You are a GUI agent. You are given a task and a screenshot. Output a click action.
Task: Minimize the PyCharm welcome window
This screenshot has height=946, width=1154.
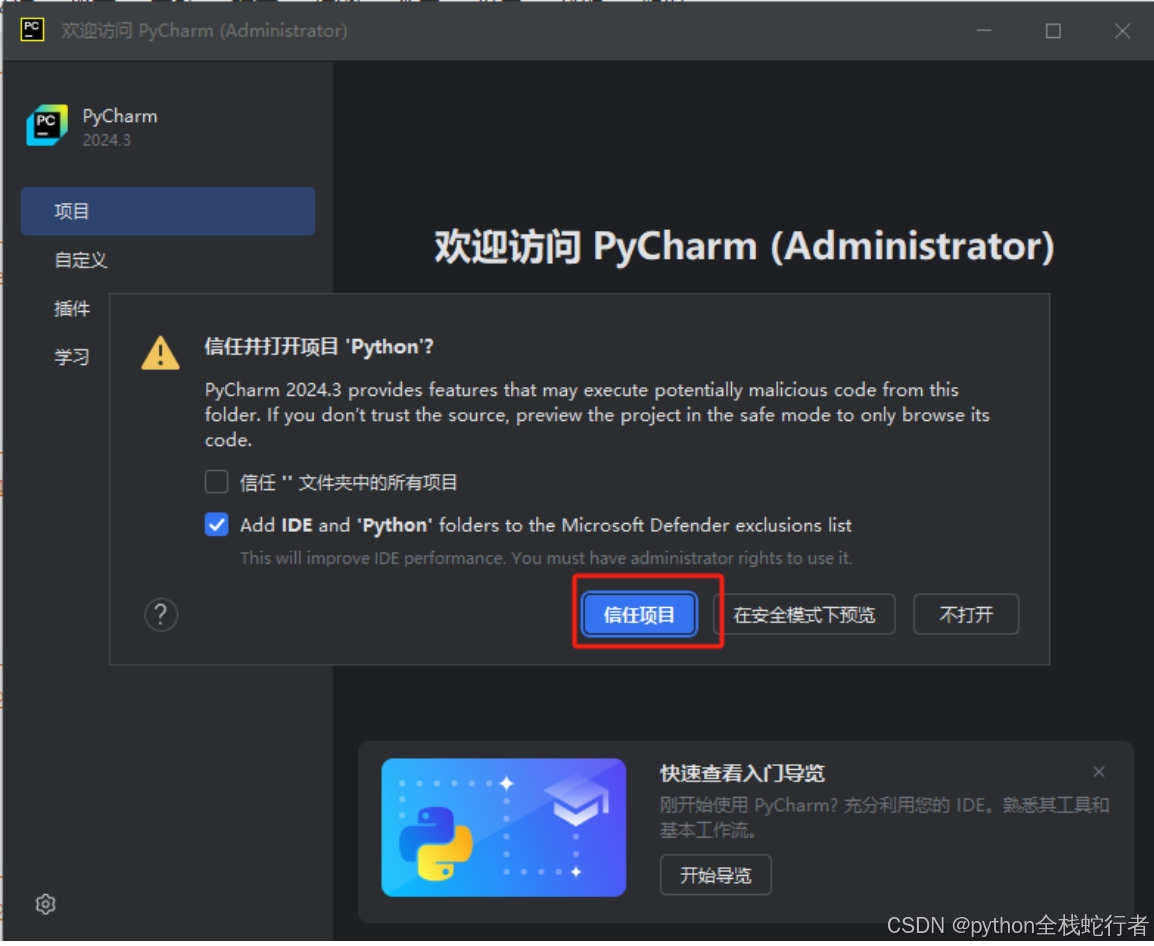tap(984, 31)
